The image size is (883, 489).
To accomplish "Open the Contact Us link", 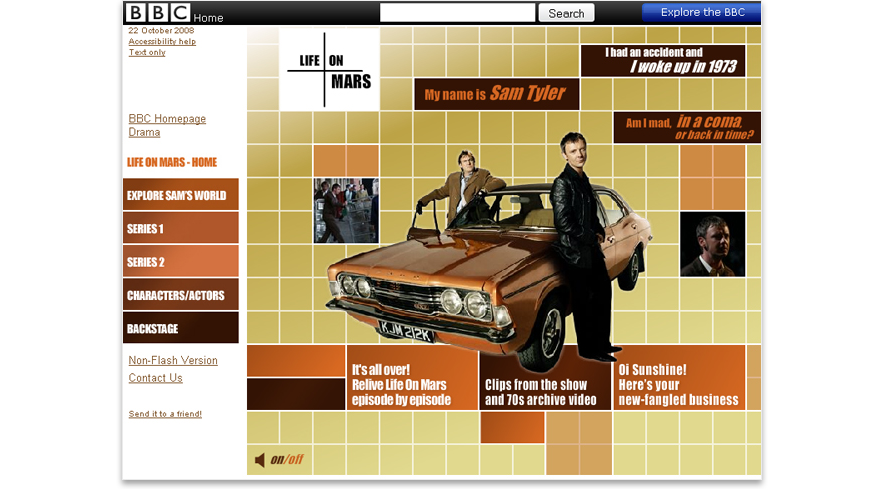I will 155,378.
